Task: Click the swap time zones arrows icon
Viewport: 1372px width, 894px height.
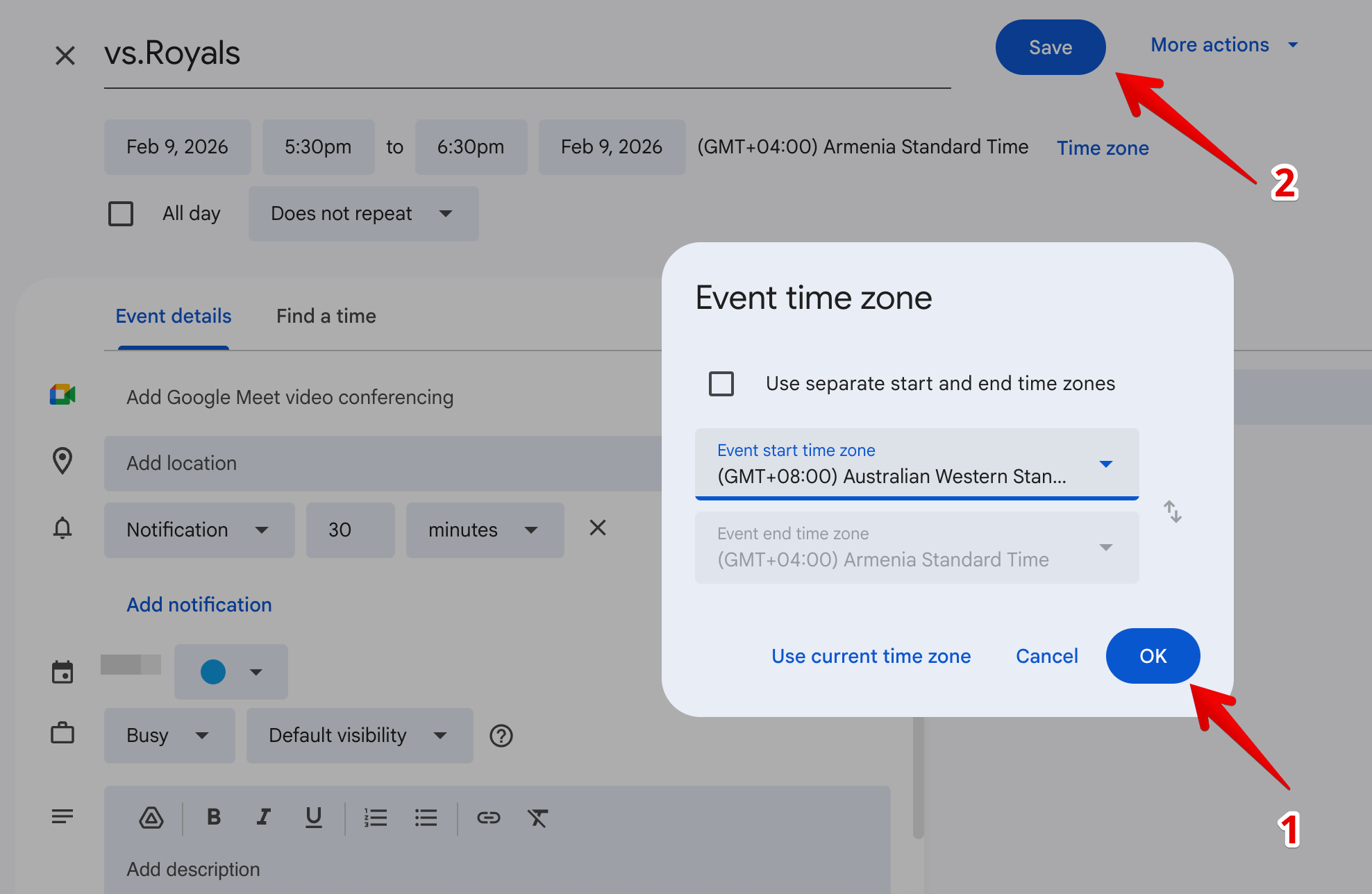Action: tap(1172, 512)
